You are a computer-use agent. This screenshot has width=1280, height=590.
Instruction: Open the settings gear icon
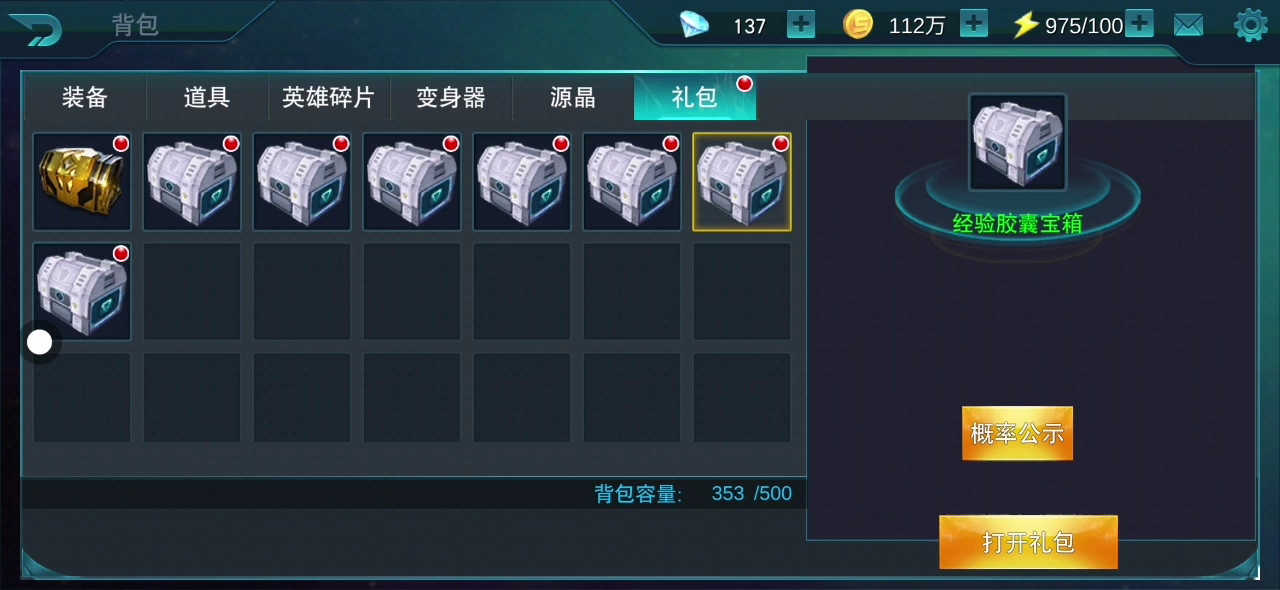click(1251, 25)
